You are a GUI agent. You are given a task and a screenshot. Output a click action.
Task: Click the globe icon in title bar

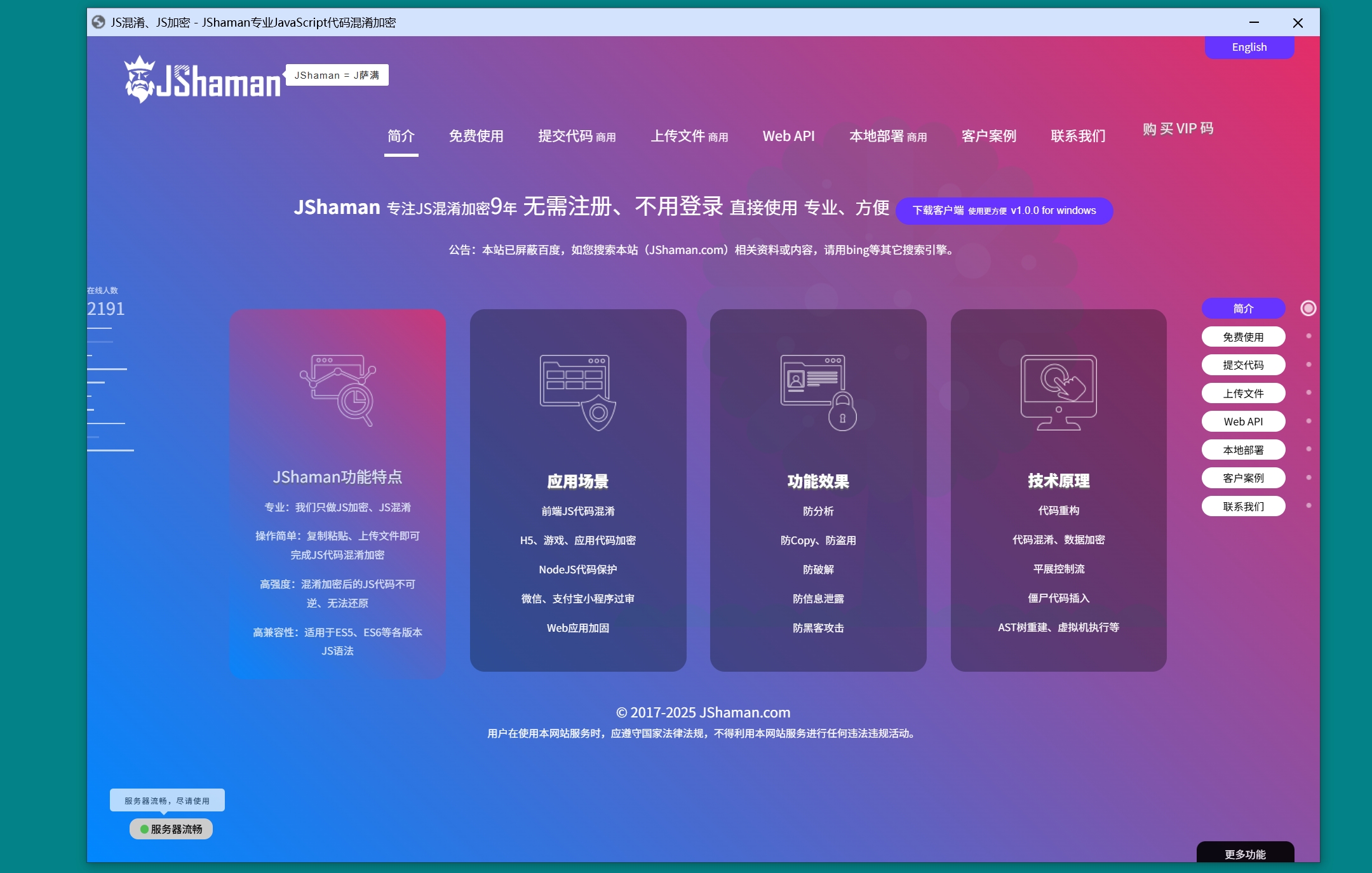(98, 22)
